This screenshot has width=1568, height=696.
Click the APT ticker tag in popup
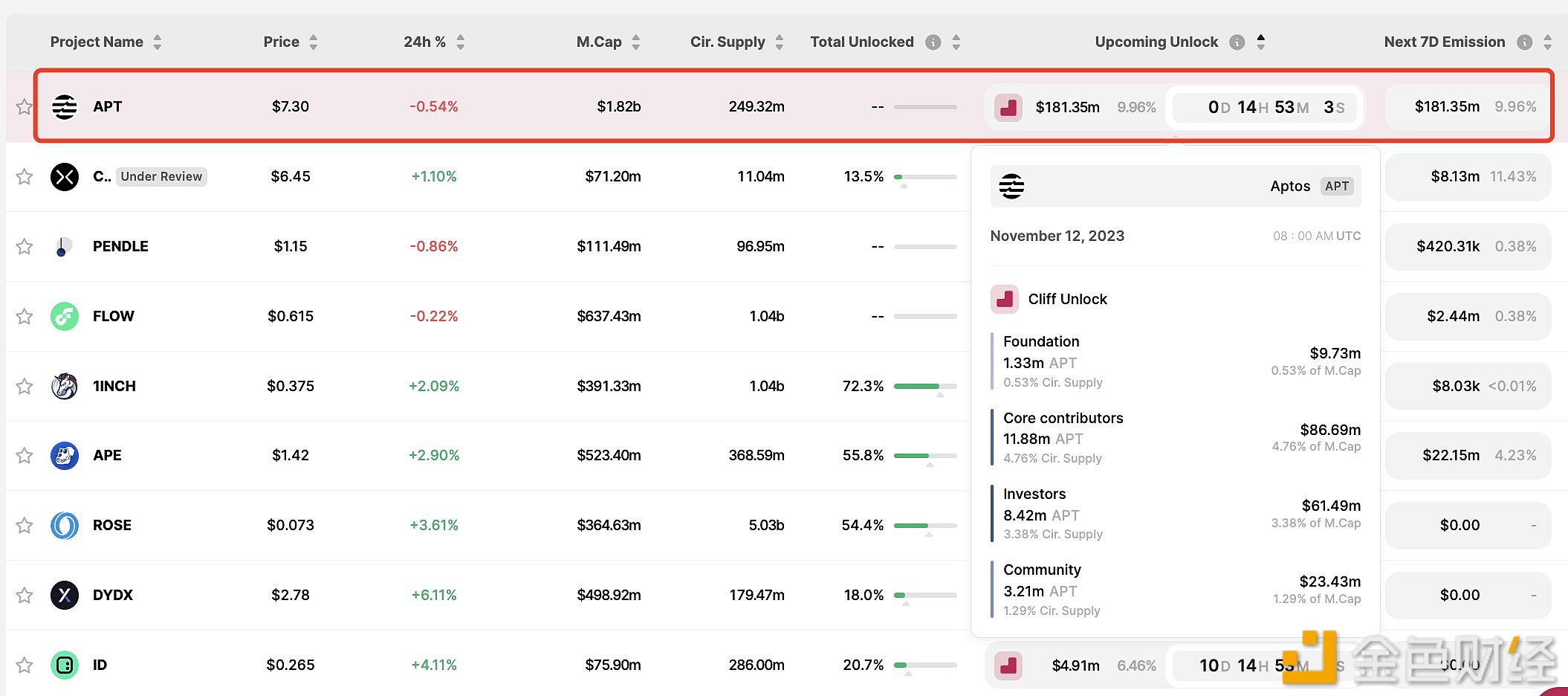click(x=1337, y=187)
